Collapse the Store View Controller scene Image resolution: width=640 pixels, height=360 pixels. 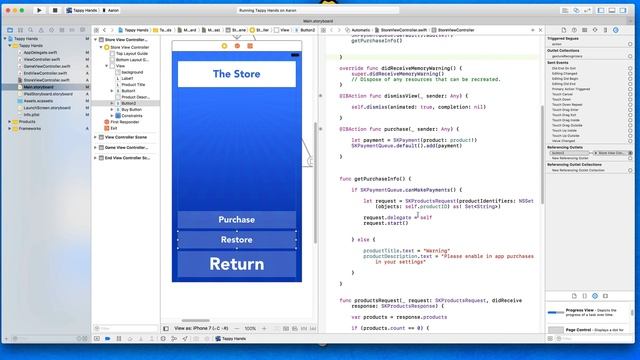pyautogui.click(x=96, y=40)
